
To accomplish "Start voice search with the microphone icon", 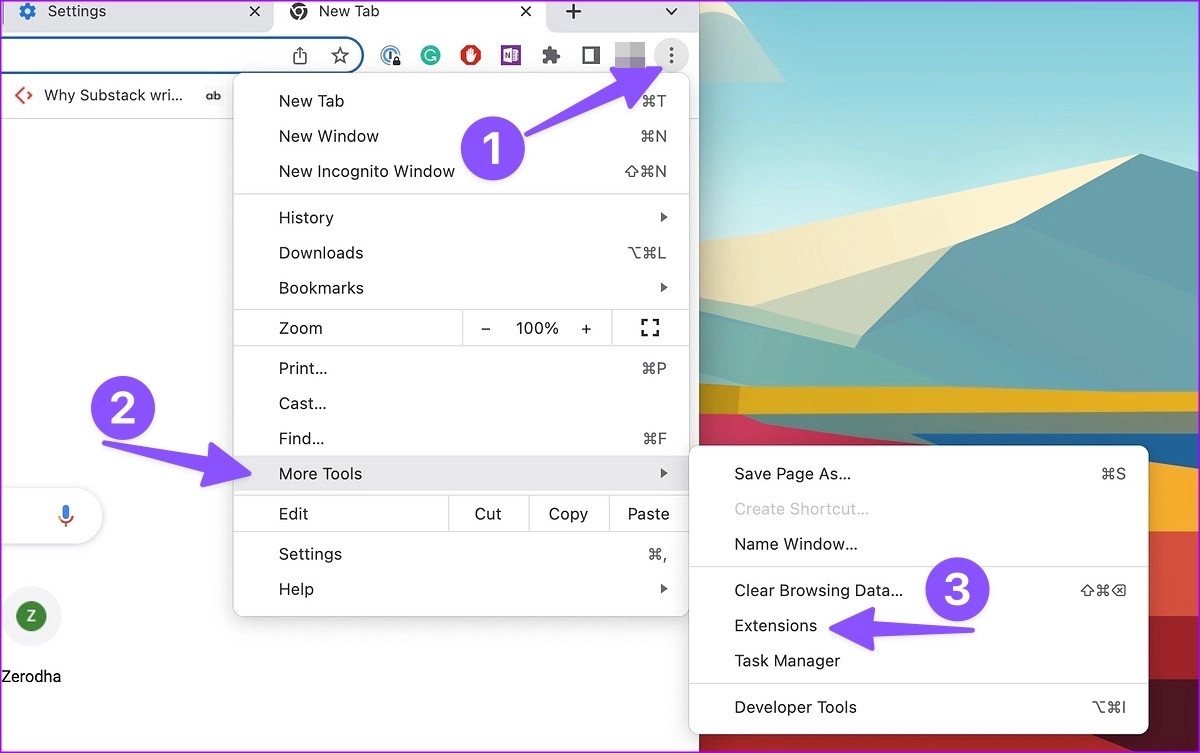I will [x=65, y=516].
